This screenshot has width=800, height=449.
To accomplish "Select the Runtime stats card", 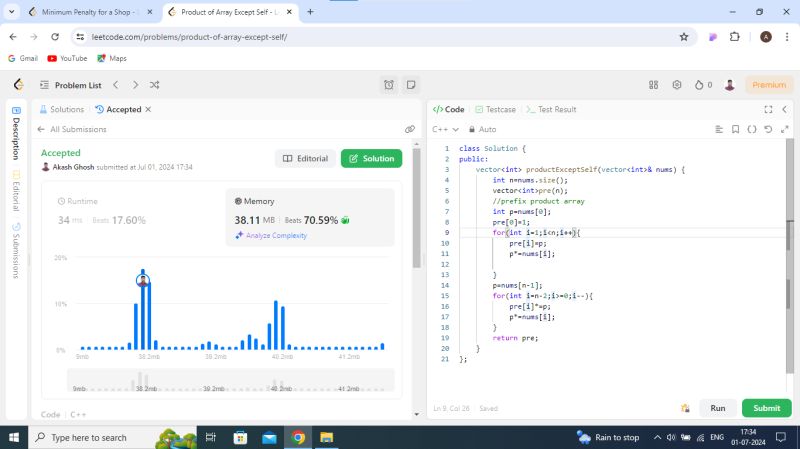I will [135, 217].
